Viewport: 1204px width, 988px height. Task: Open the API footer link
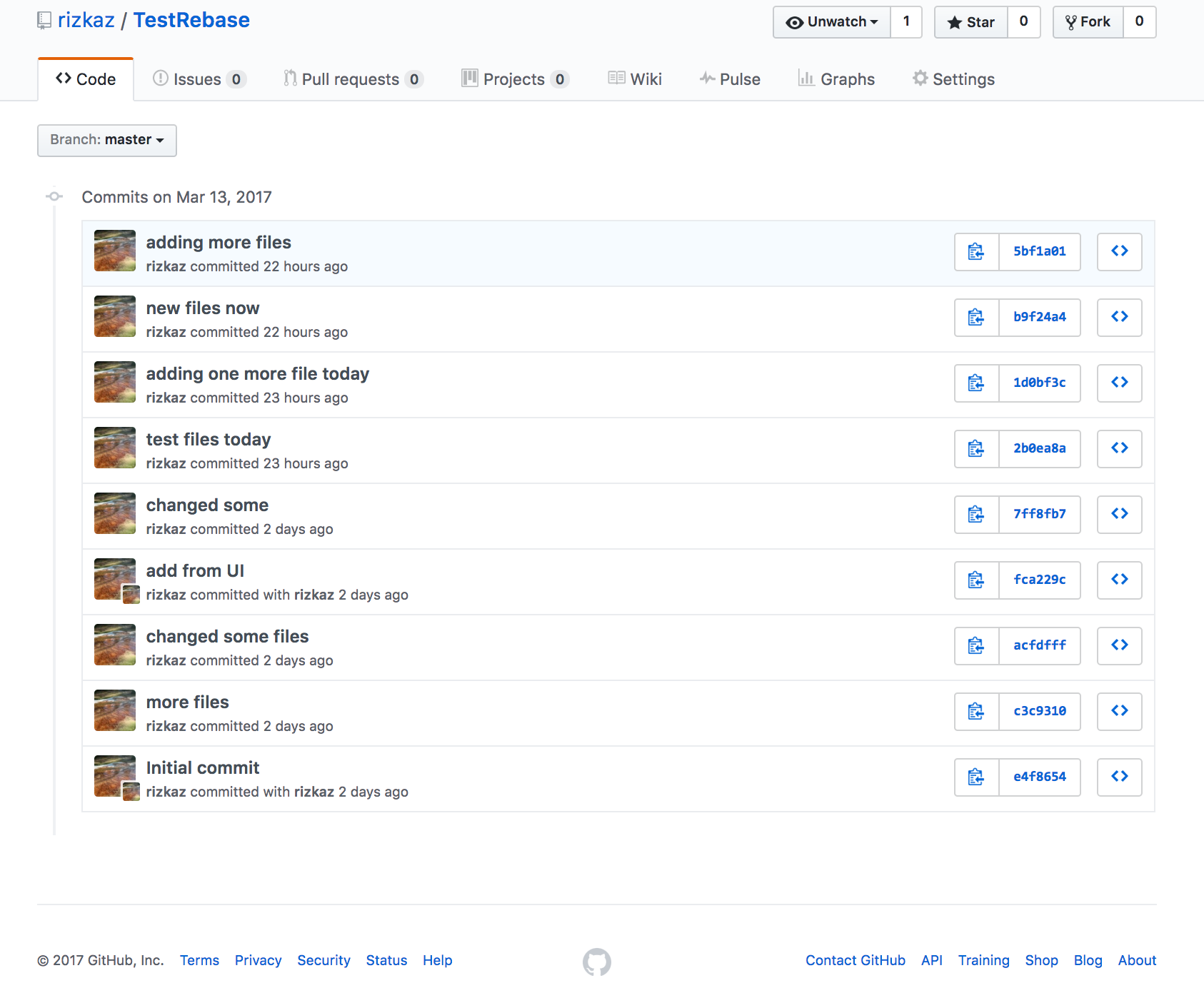pyautogui.click(x=931, y=961)
